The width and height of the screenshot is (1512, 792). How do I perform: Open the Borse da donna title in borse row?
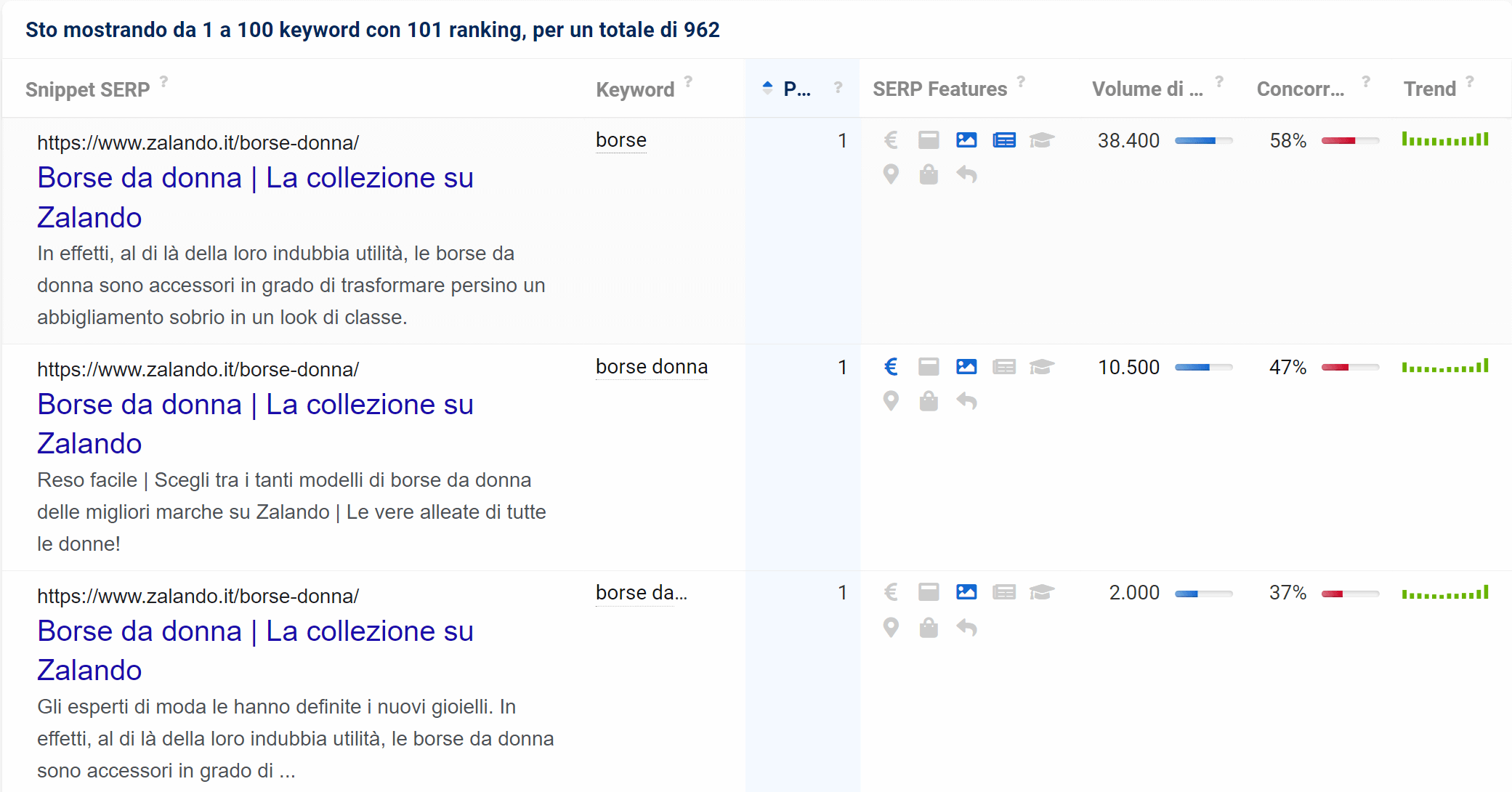255,198
